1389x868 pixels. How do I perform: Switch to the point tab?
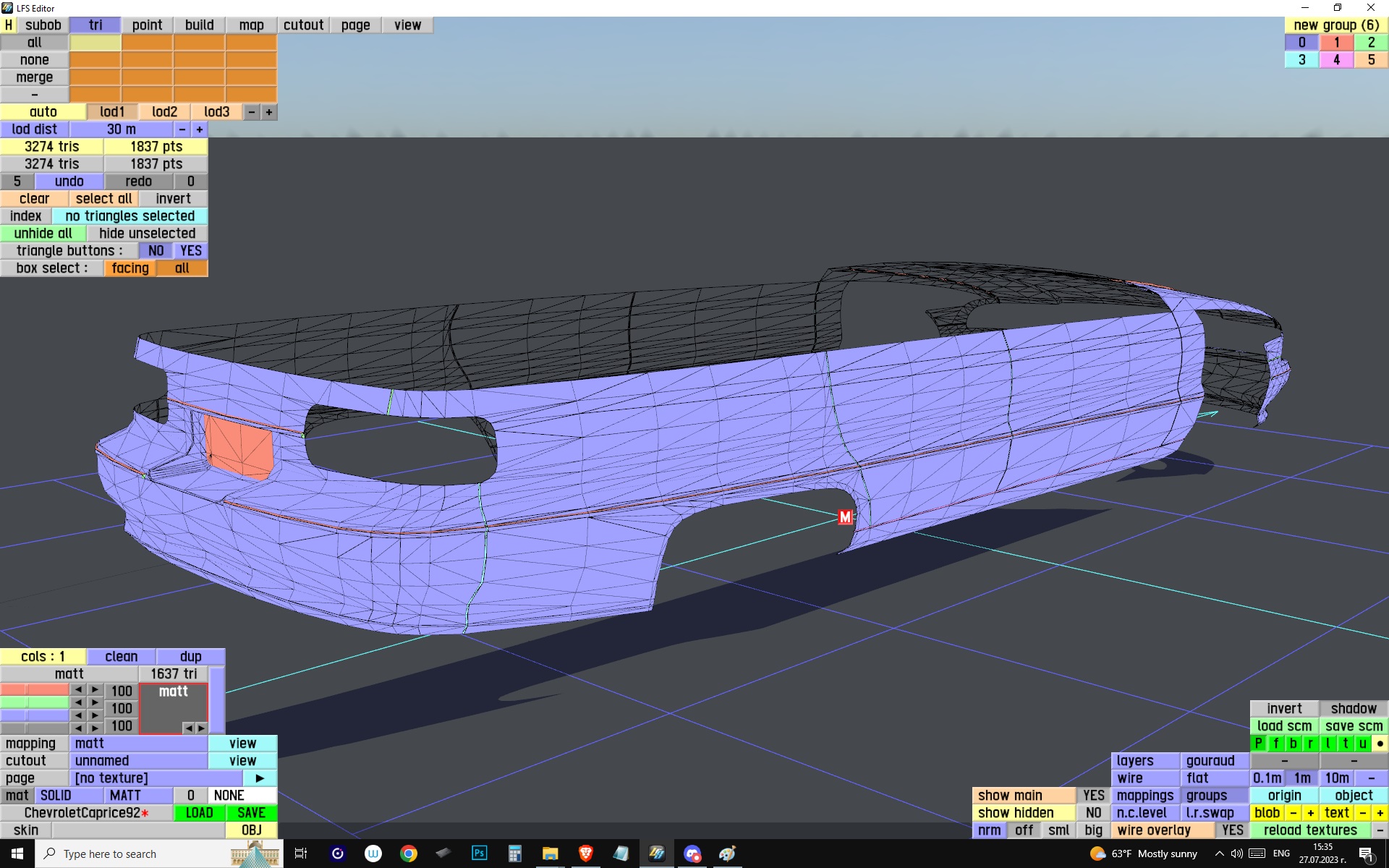coord(147,25)
